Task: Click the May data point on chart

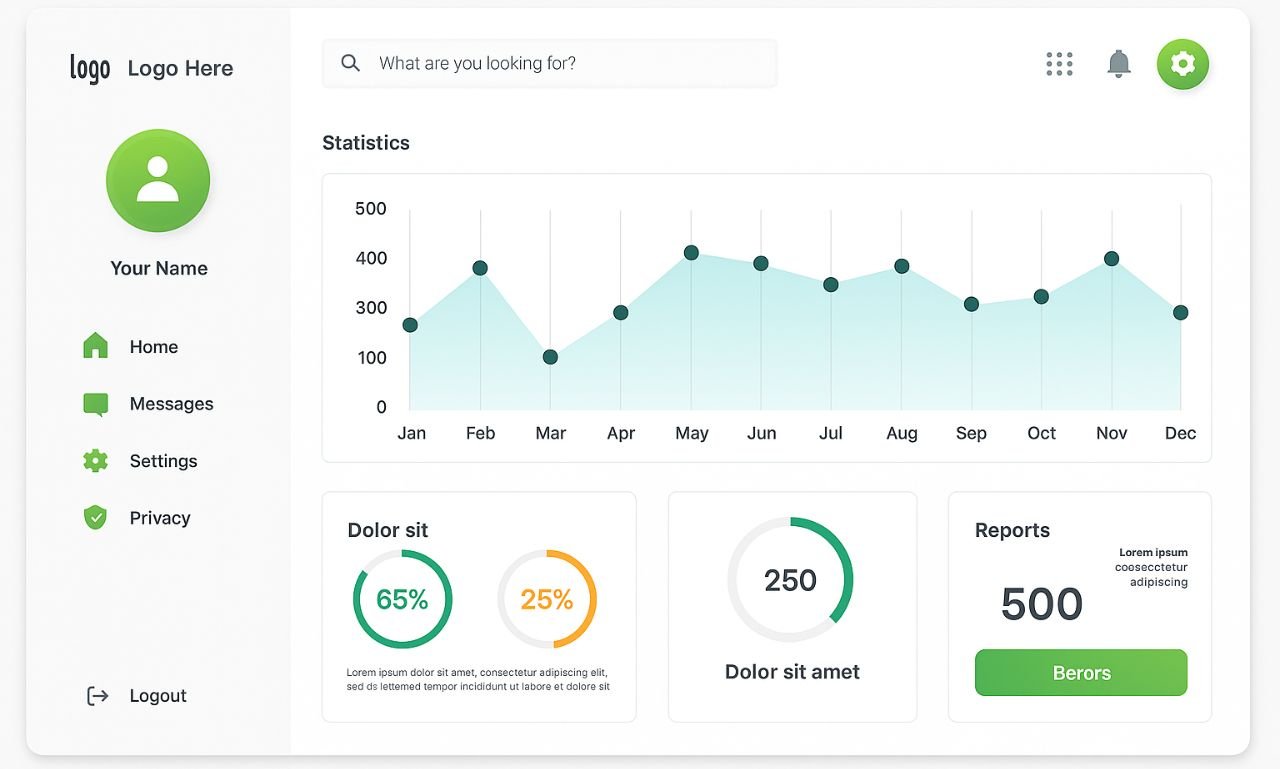Action: pyautogui.click(x=691, y=253)
